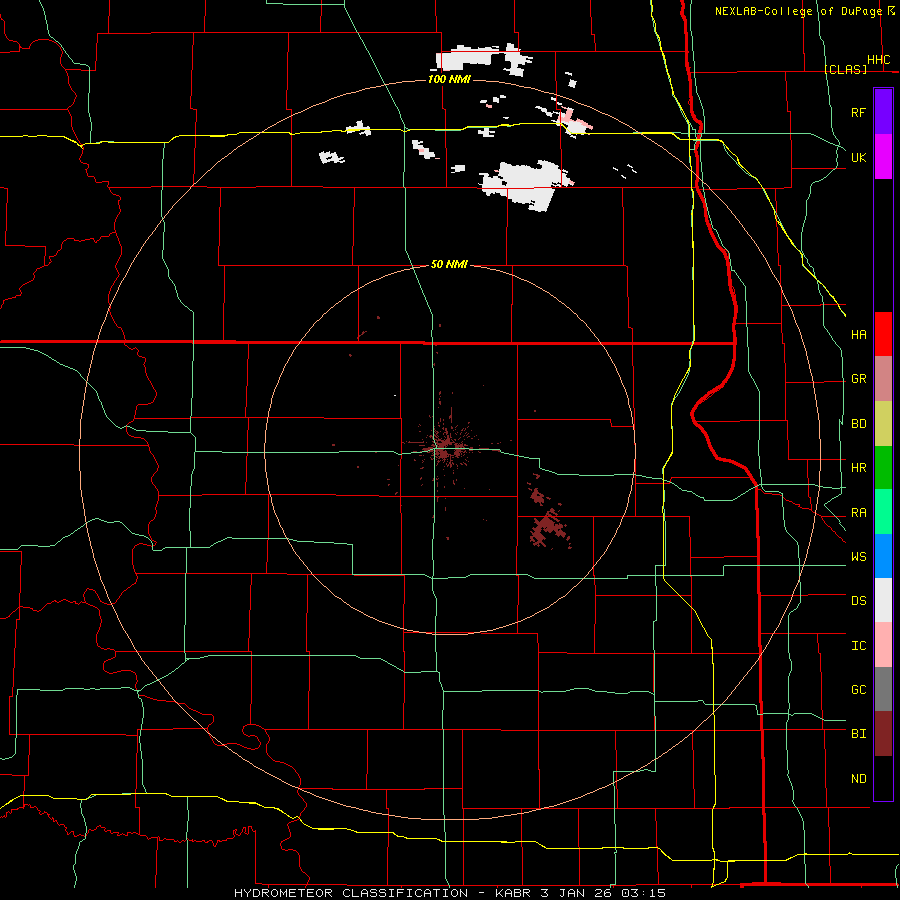Pick the light green RA swatch
900x900 pixels.
tap(883, 512)
